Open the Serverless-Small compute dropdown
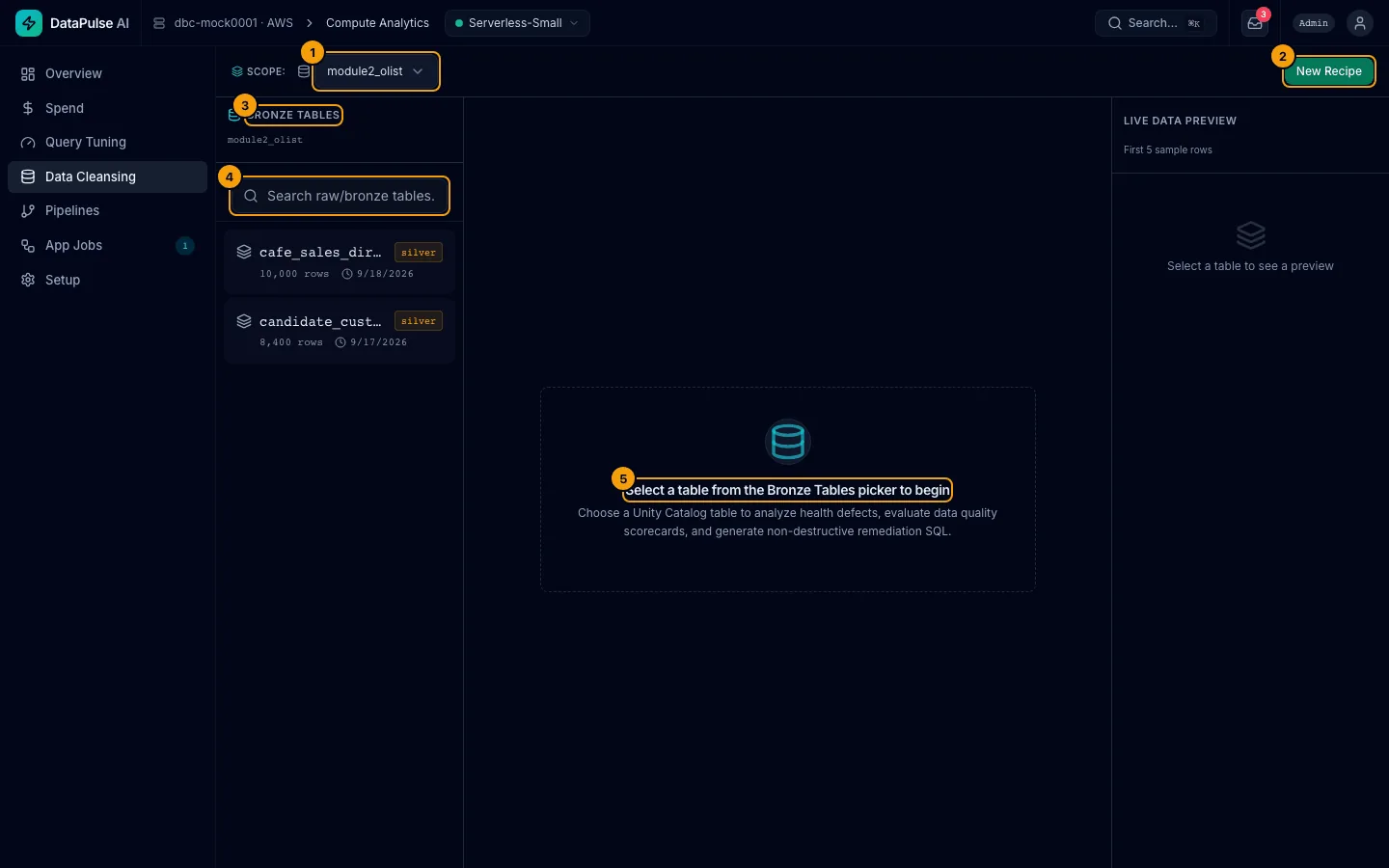 [517, 23]
